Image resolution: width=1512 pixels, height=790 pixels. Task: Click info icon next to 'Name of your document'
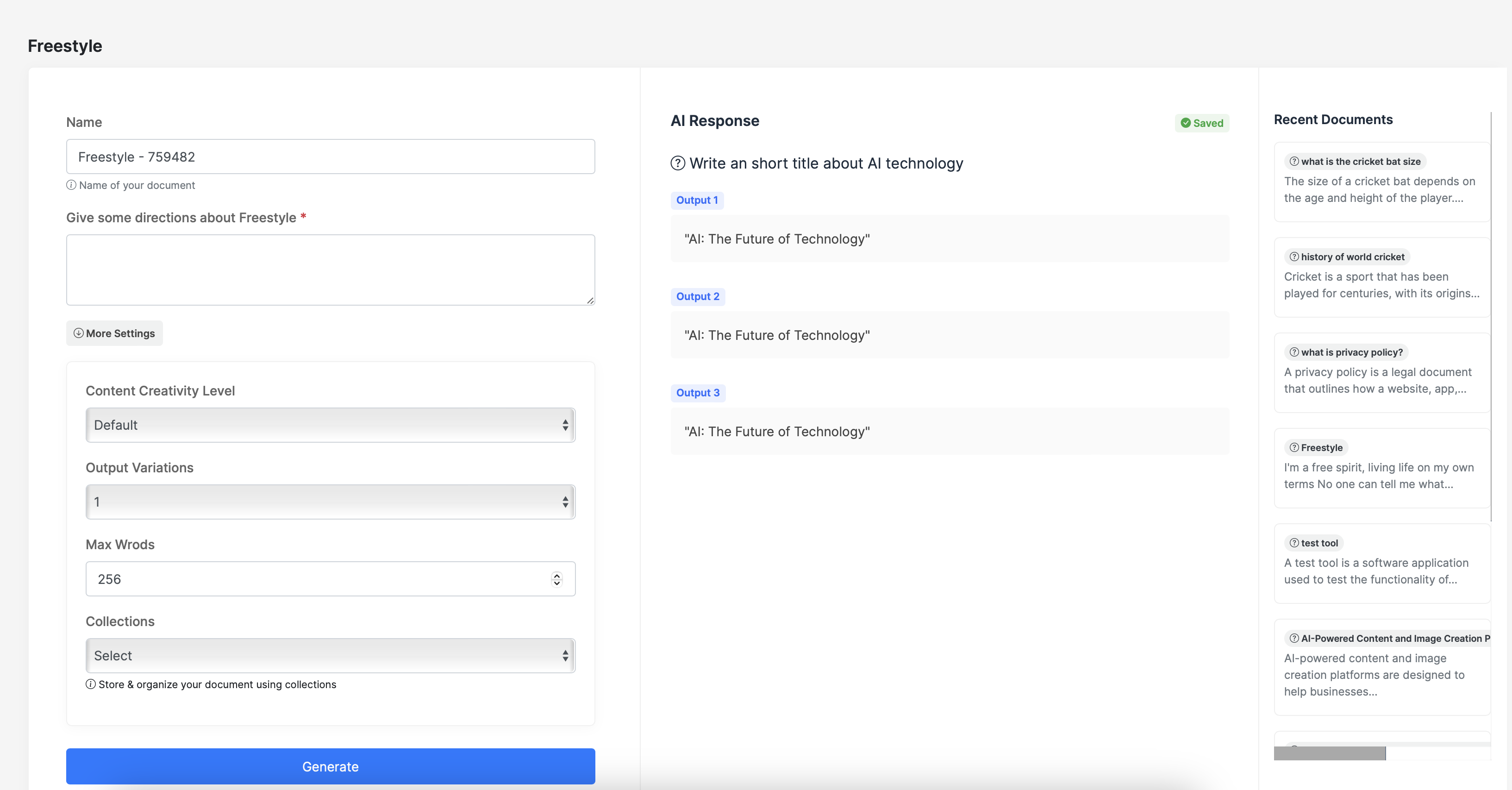pyautogui.click(x=71, y=186)
